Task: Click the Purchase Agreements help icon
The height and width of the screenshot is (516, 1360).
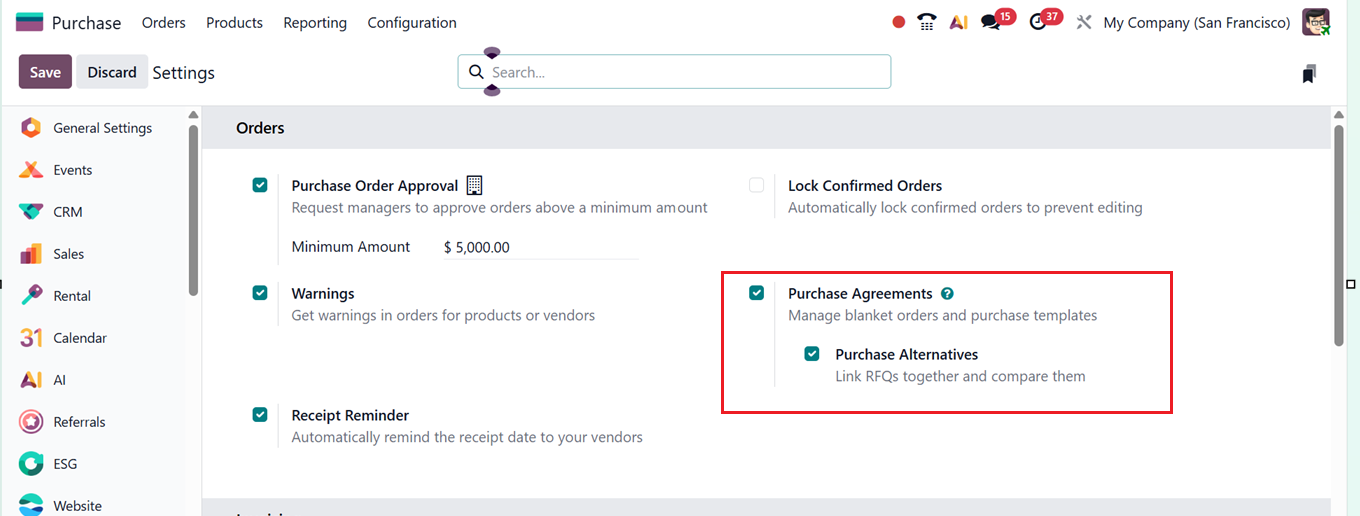Action: point(947,294)
